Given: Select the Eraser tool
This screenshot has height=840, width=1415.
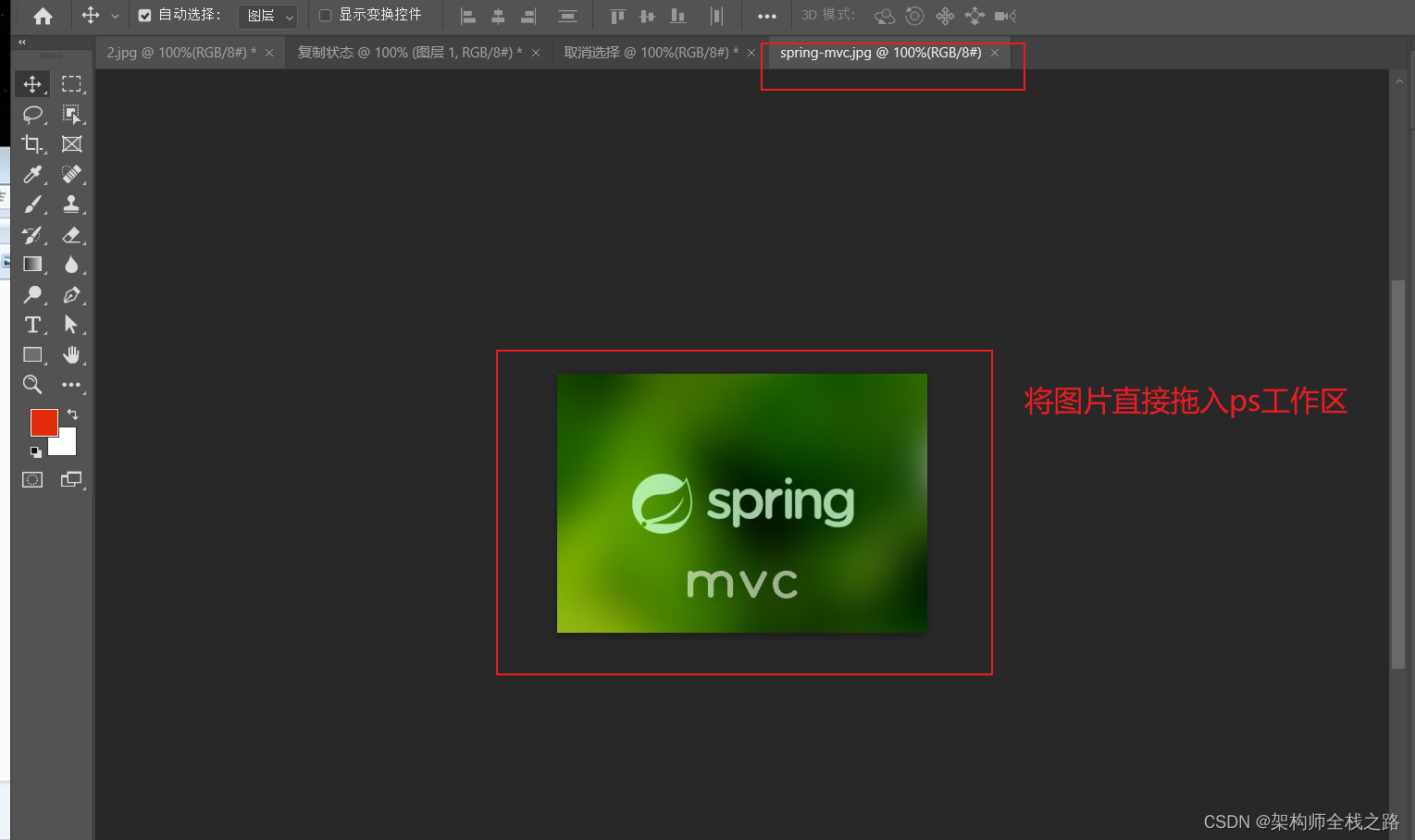Looking at the screenshot, I should click(x=71, y=235).
